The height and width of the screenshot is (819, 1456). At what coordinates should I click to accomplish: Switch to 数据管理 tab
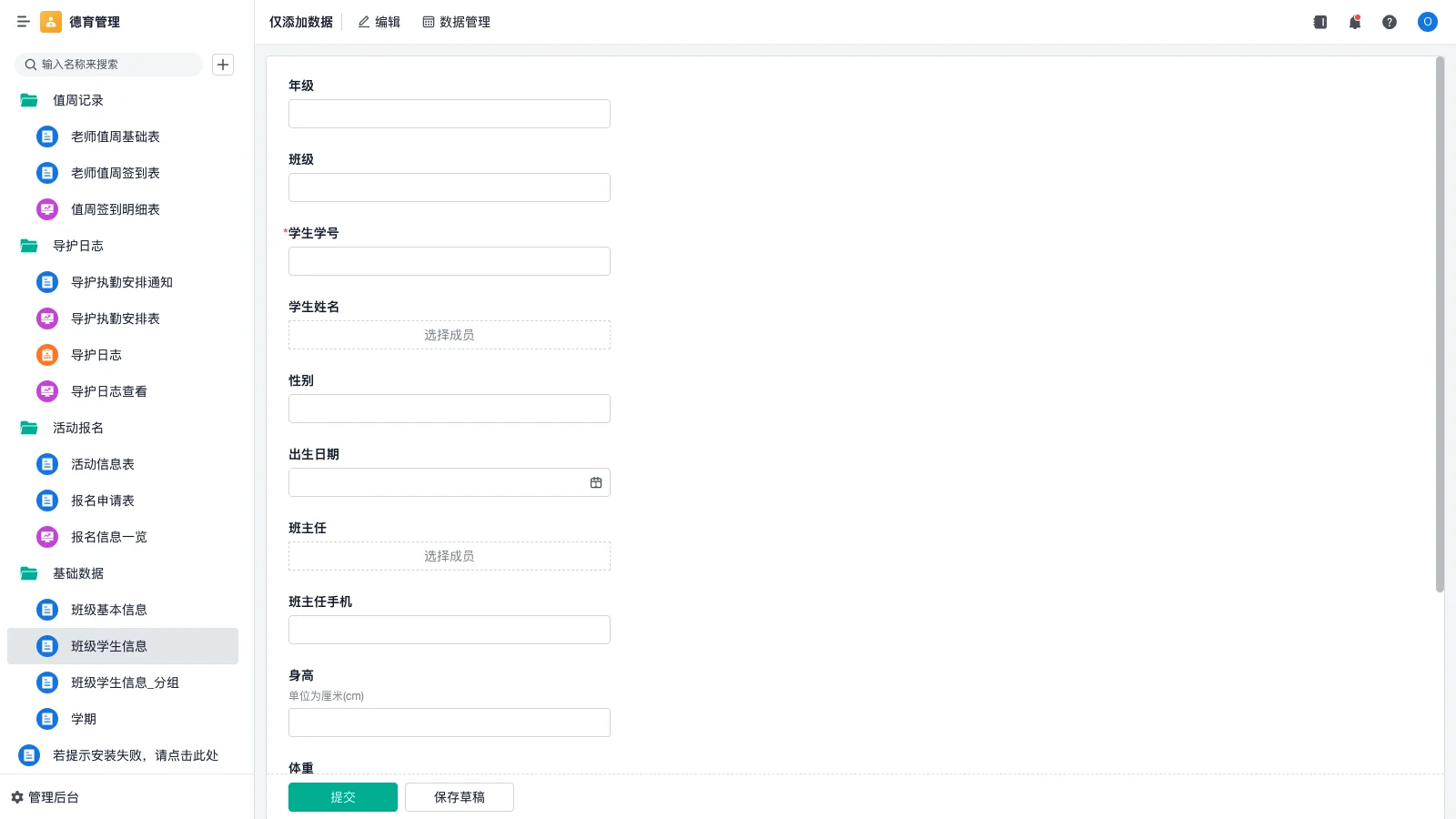pos(457,22)
